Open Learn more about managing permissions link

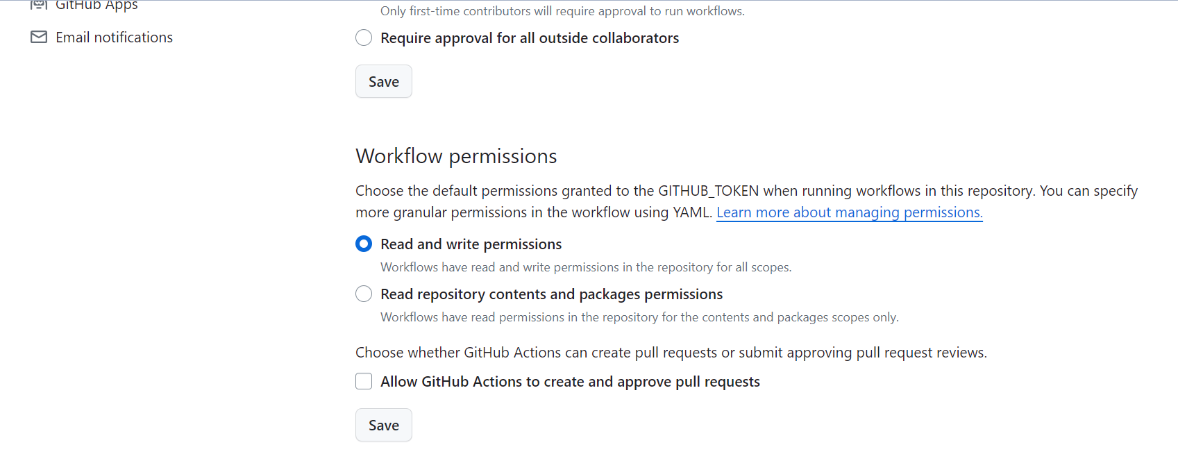click(x=850, y=212)
